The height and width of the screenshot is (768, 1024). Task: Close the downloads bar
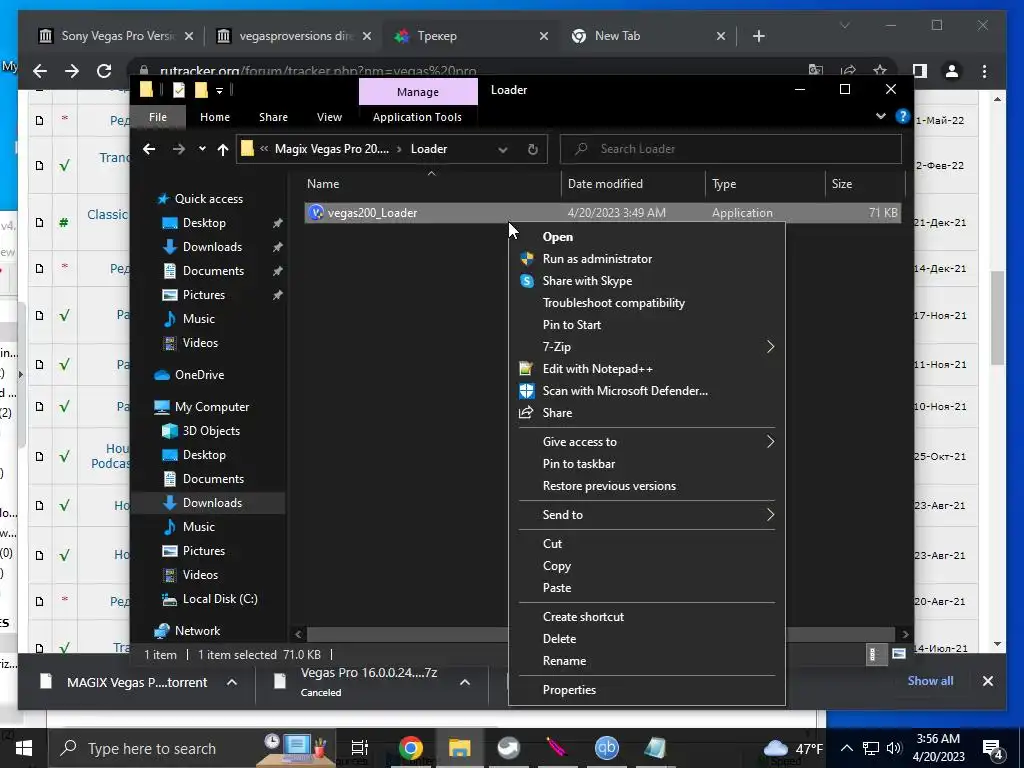tap(987, 681)
